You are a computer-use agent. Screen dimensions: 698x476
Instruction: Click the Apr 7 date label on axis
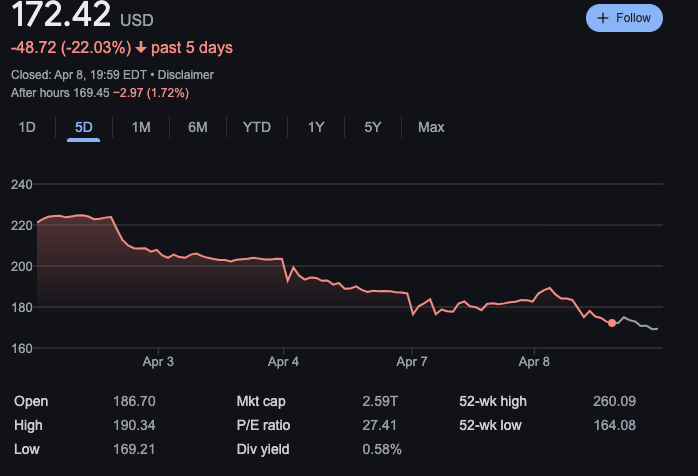pos(412,361)
